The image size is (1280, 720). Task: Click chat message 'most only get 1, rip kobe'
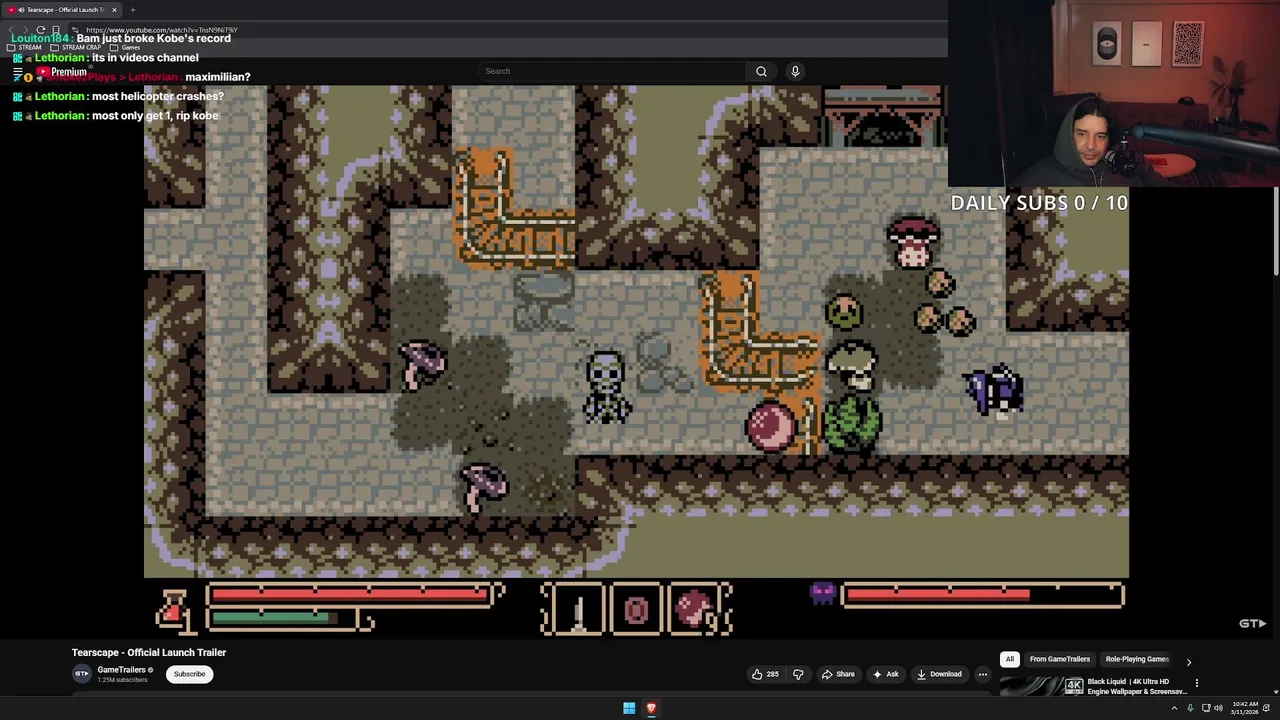tap(155, 116)
